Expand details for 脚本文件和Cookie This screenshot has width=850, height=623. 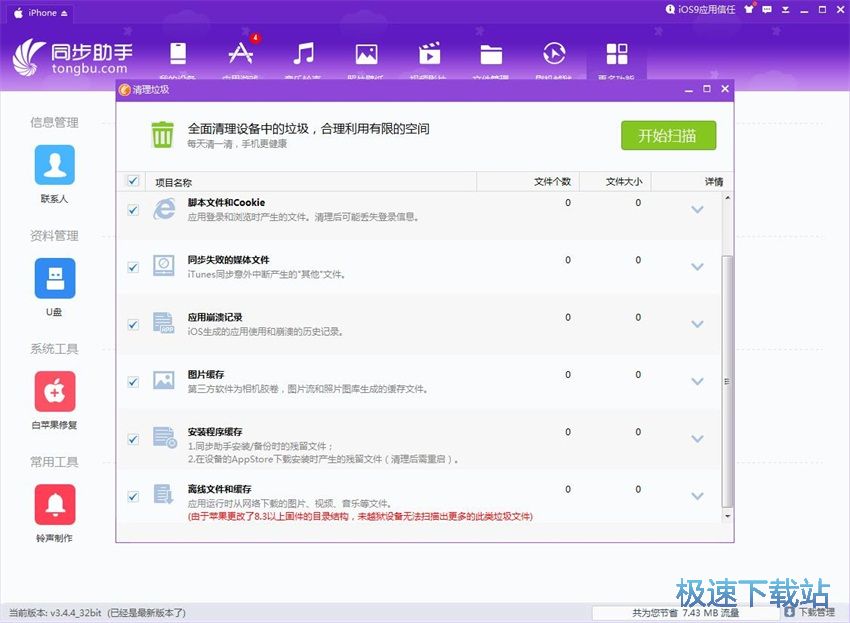[697, 209]
